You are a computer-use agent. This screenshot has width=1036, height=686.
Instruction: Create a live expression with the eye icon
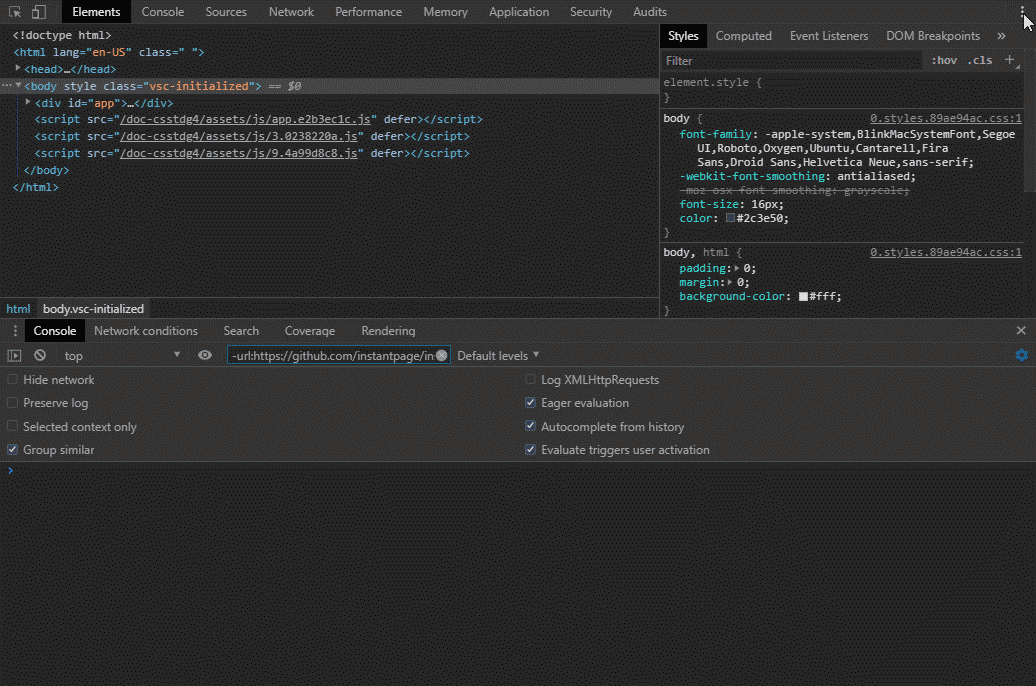coord(205,355)
